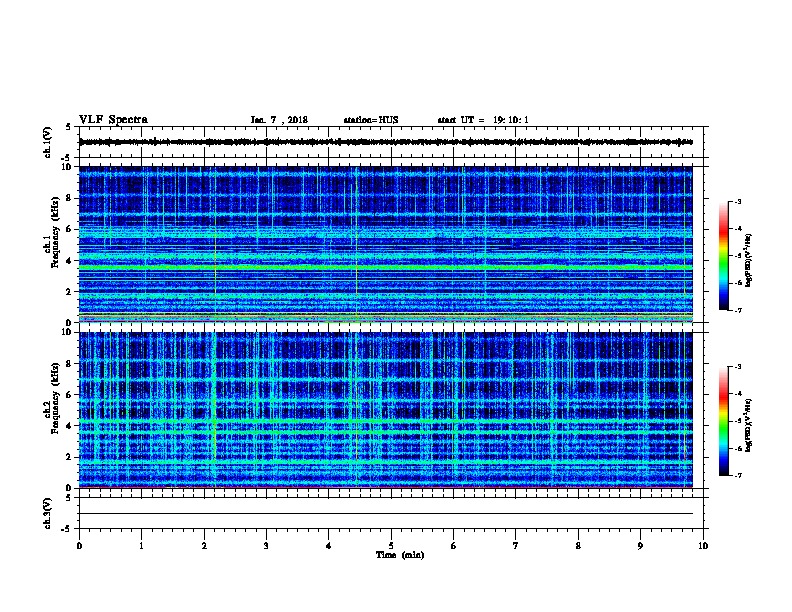Select the "ch.1(V)" waveform axis label
Screen dimensions: 792x612
pyautogui.click(x=47, y=142)
